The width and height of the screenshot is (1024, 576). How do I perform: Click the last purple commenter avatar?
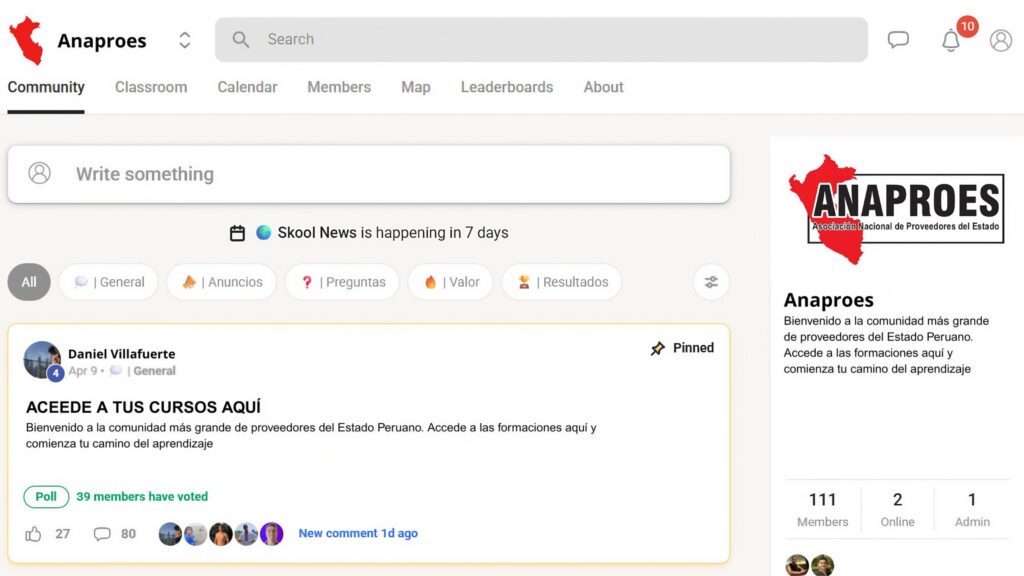[x=272, y=534]
